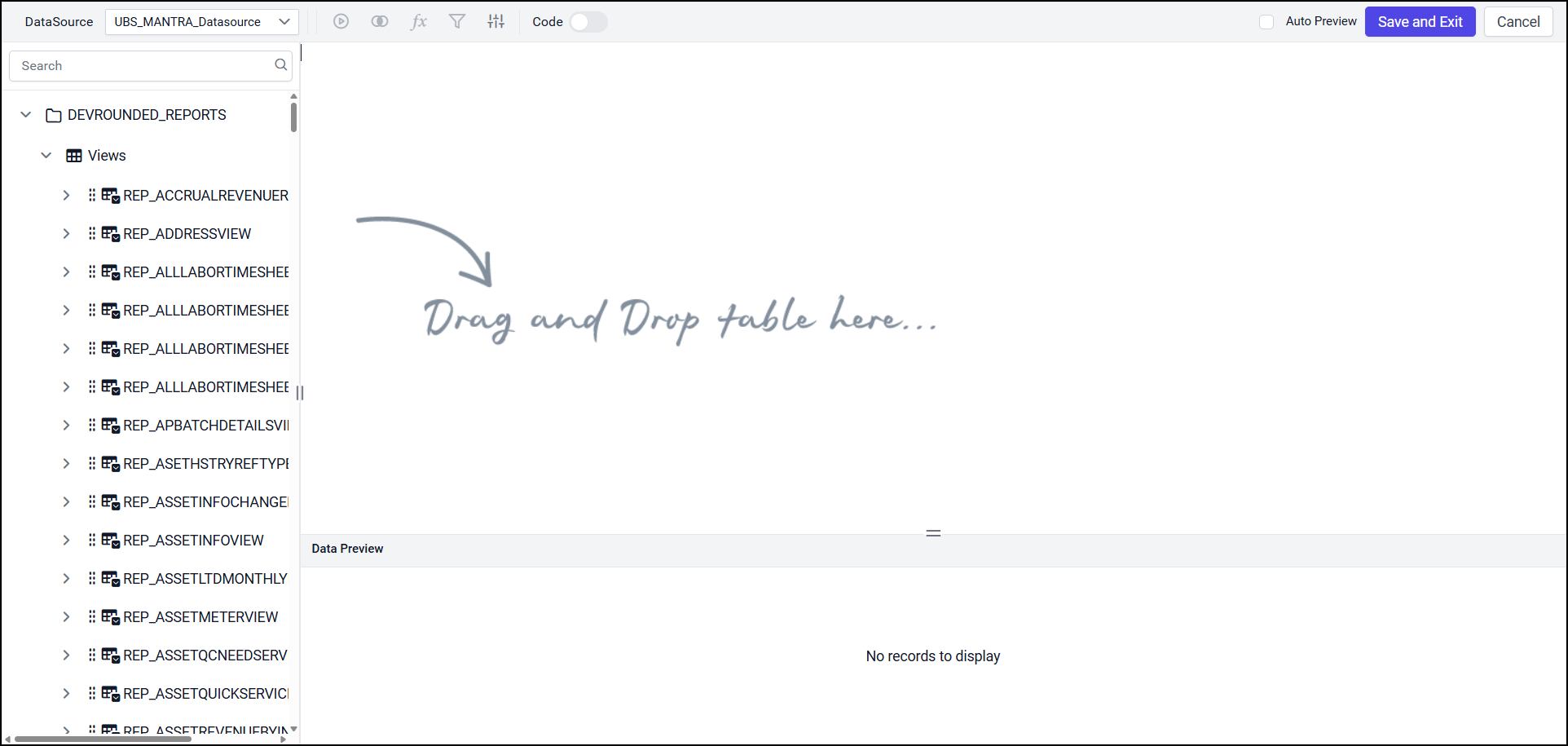
Task: Click the Cancel button
Action: pos(1517,22)
